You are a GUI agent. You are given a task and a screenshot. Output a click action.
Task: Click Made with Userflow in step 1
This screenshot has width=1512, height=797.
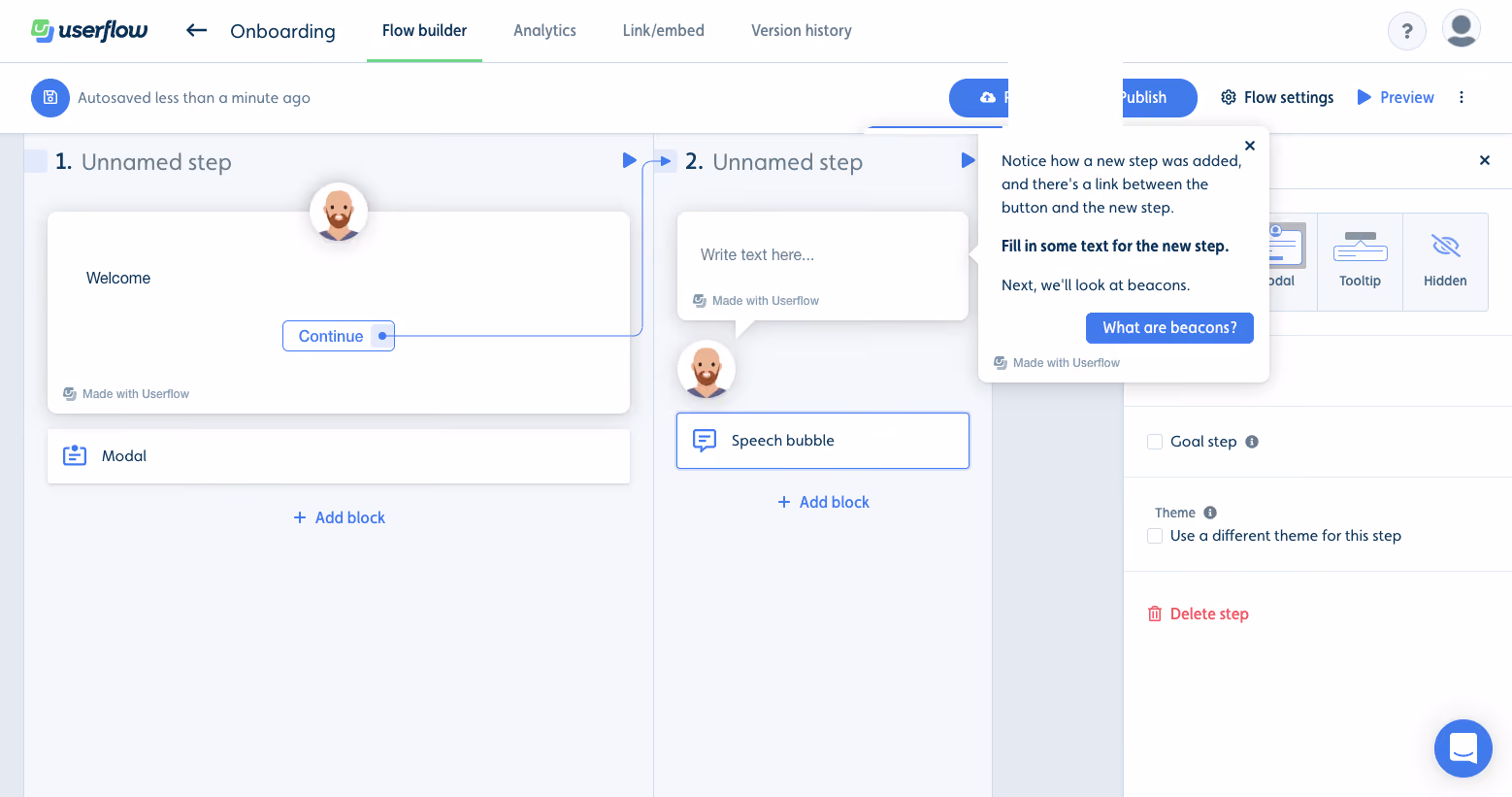126,394
